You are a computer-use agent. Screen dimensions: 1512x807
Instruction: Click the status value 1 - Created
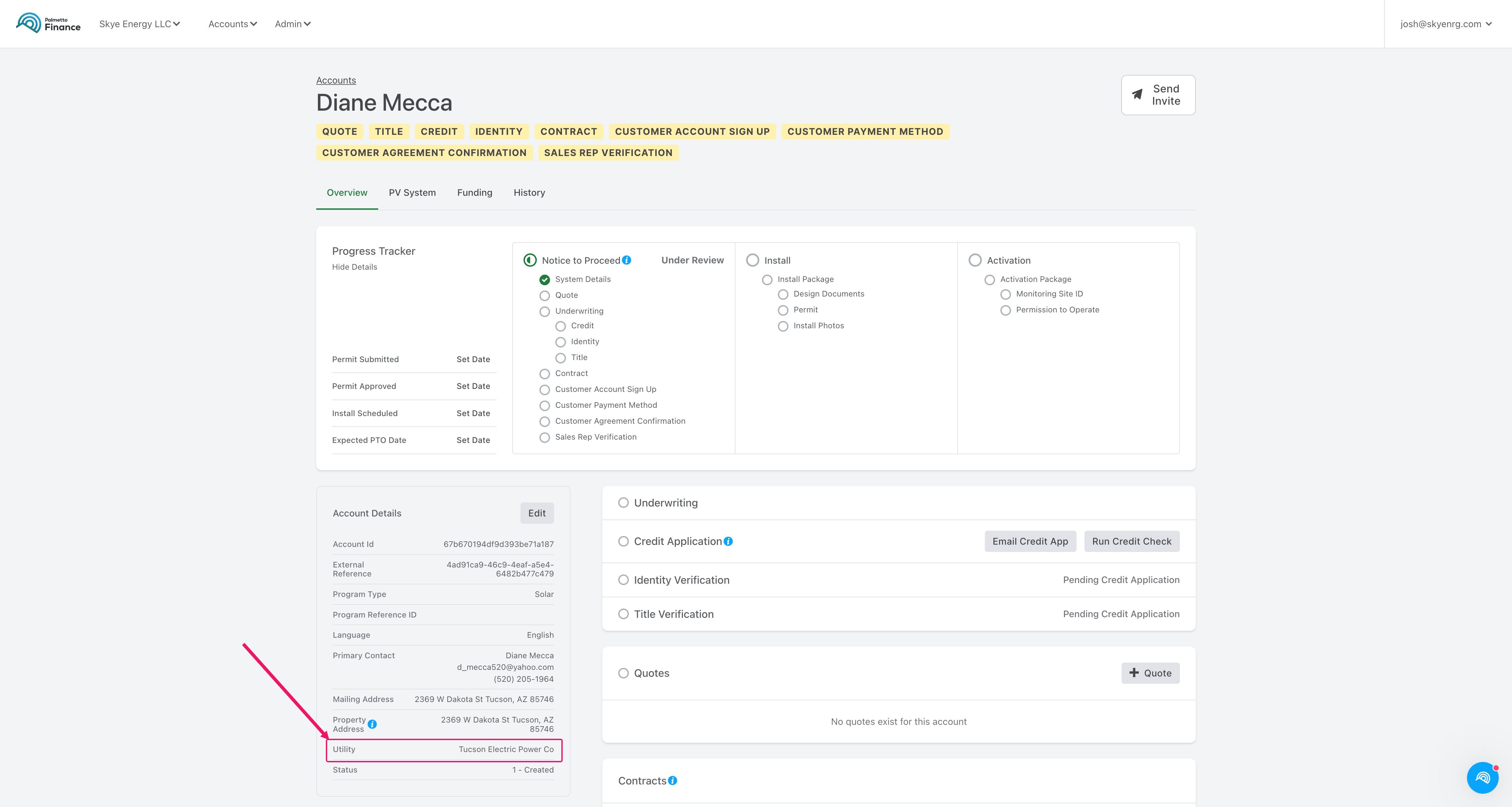[533, 770]
